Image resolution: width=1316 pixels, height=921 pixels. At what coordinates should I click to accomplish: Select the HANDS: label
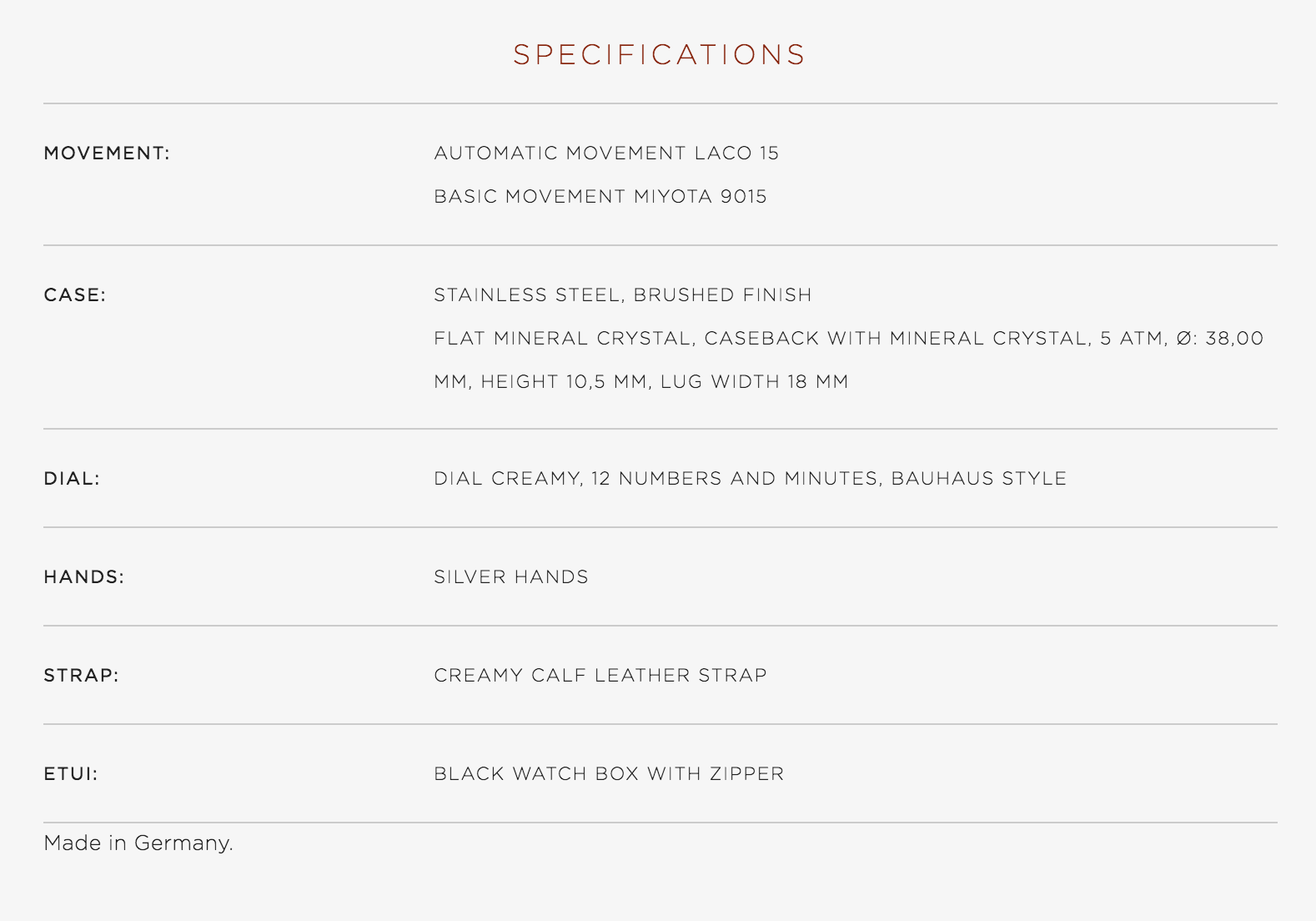coord(84,577)
